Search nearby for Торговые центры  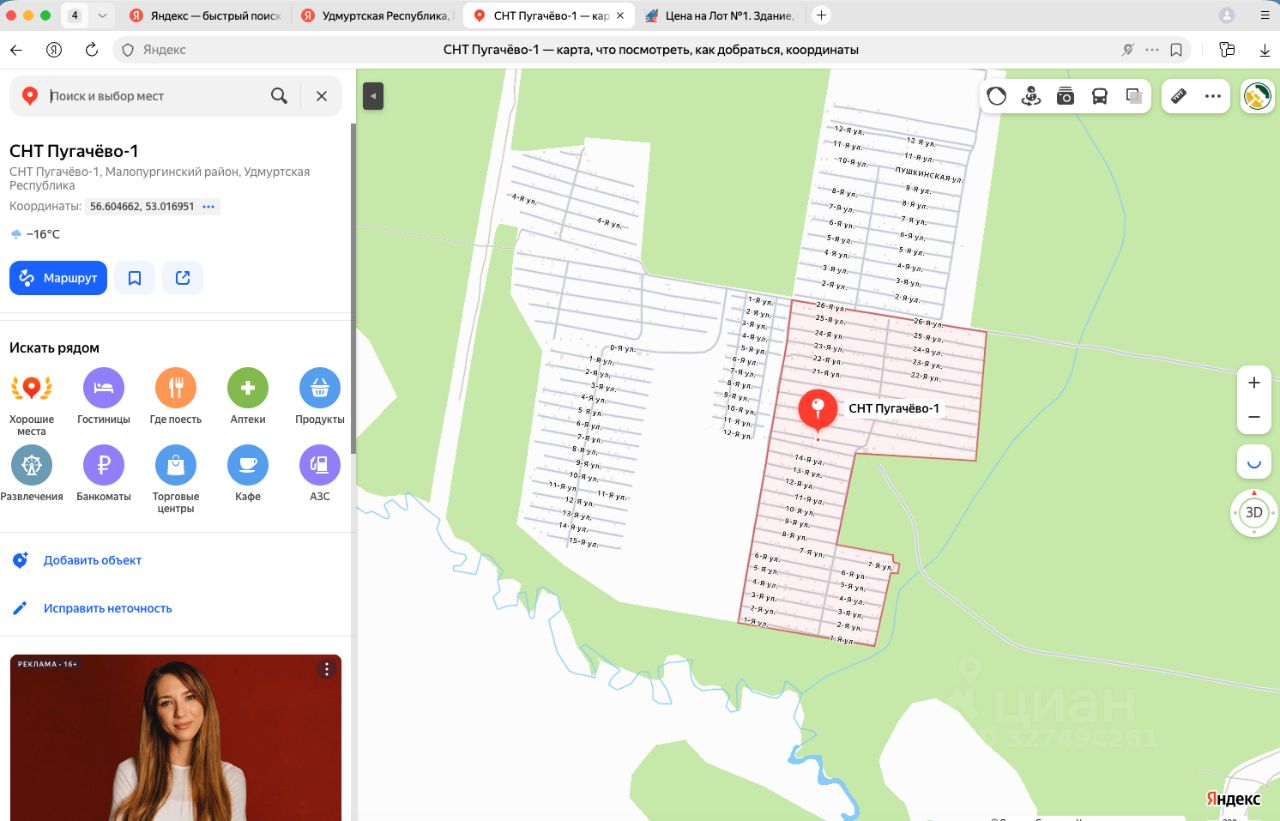tap(176, 480)
